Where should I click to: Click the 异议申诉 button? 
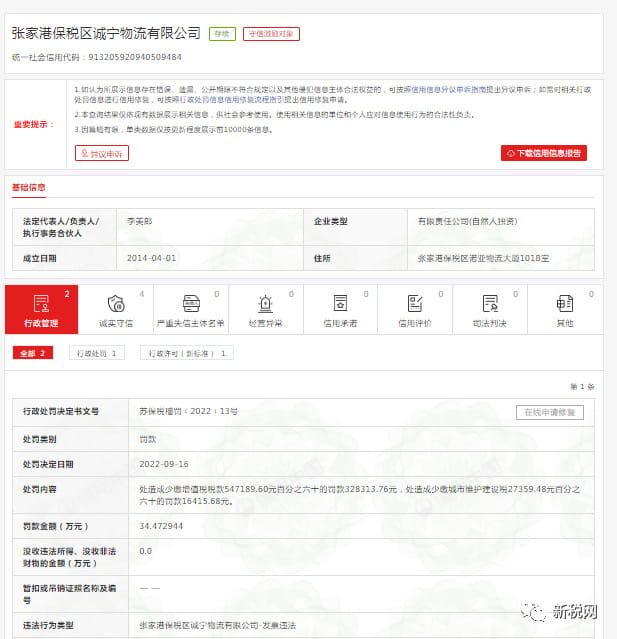102,153
